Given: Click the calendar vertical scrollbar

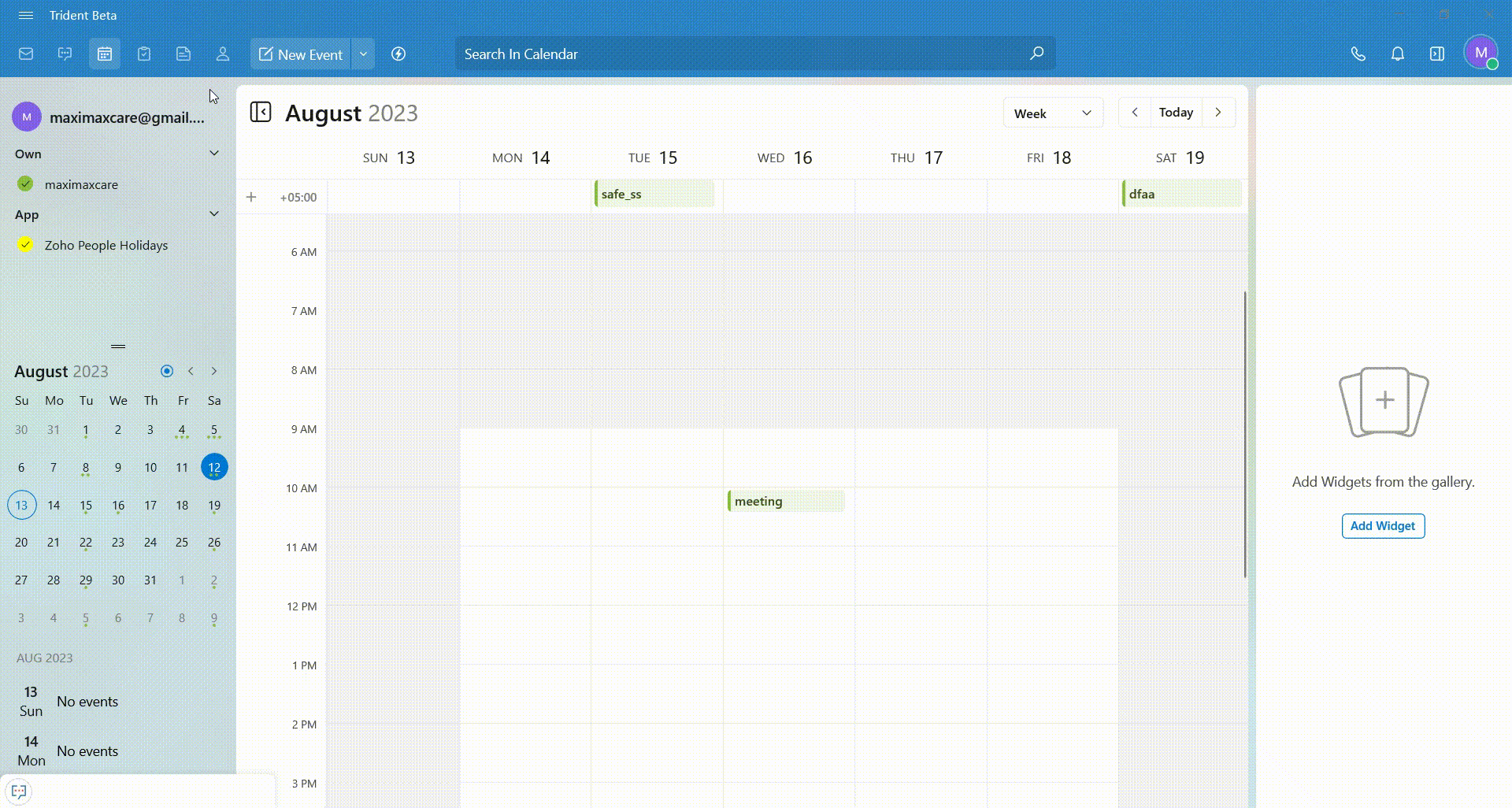Looking at the screenshot, I should [x=1245, y=433].
